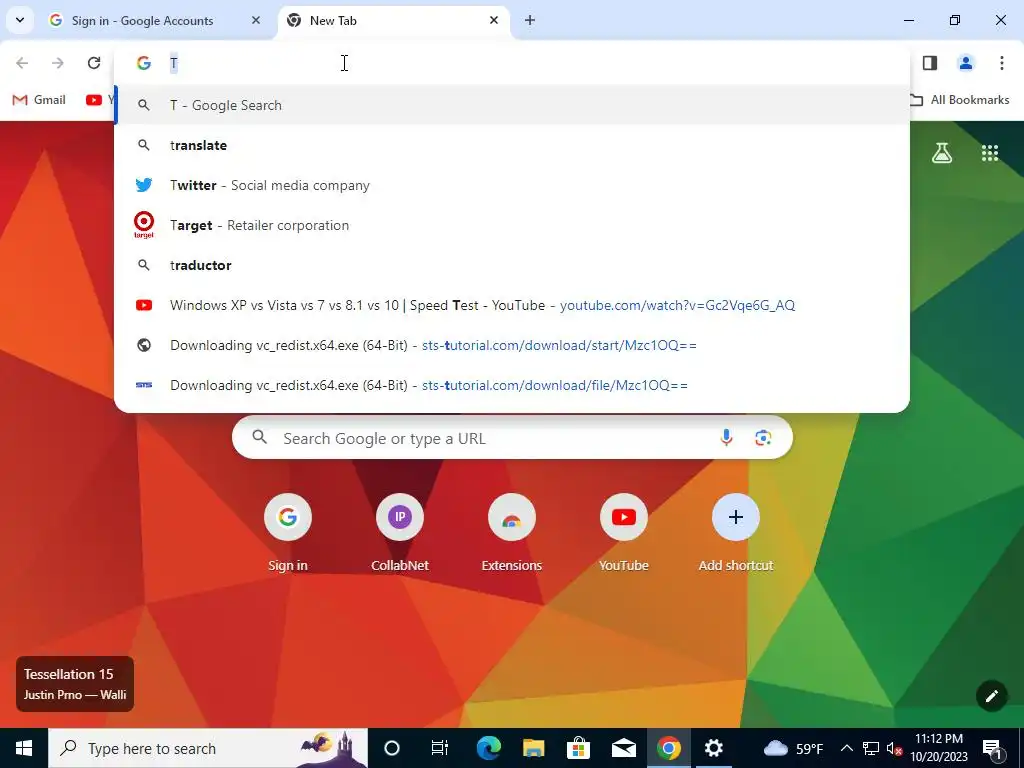Pick the Target - Retailer corporation suggestion
This screenshot has width=1024, height=768.
point(511,225)
